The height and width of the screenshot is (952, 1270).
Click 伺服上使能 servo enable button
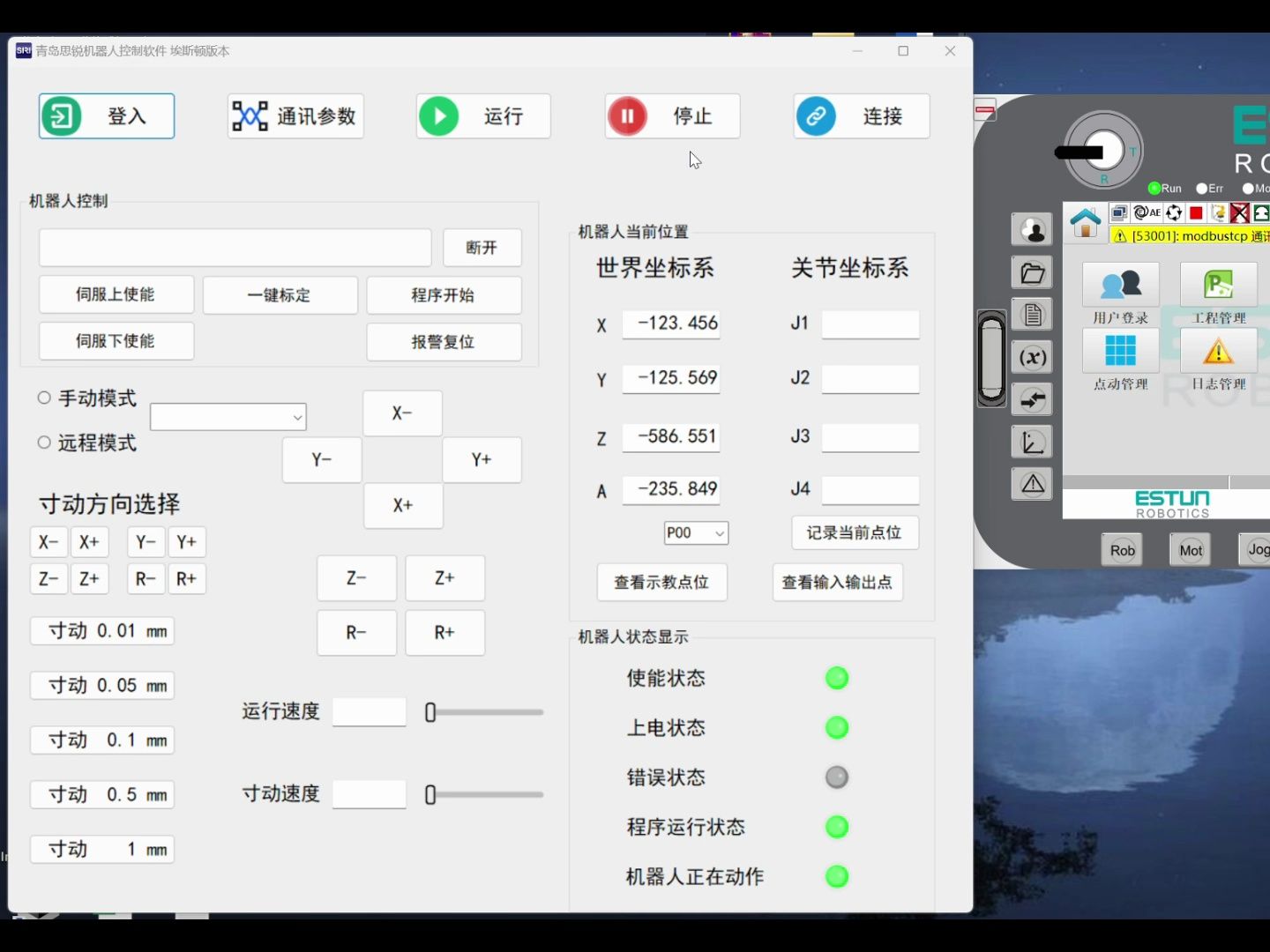click(116, 294)
